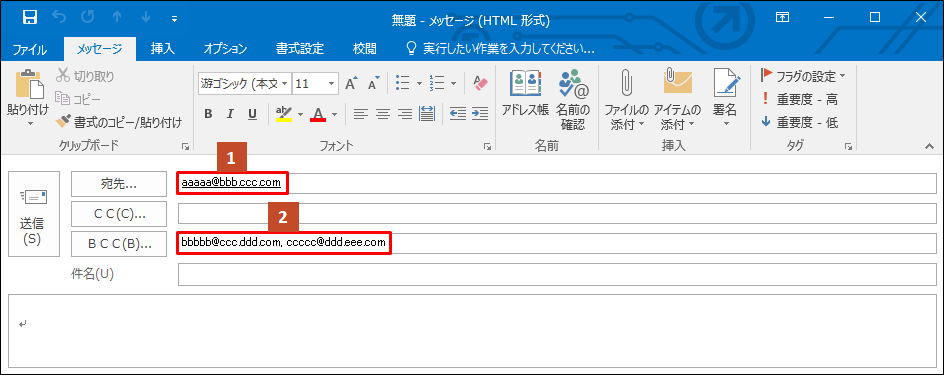Increase font size with large A icon
Viewport: 944px width, 375px height.
point(352,83)
